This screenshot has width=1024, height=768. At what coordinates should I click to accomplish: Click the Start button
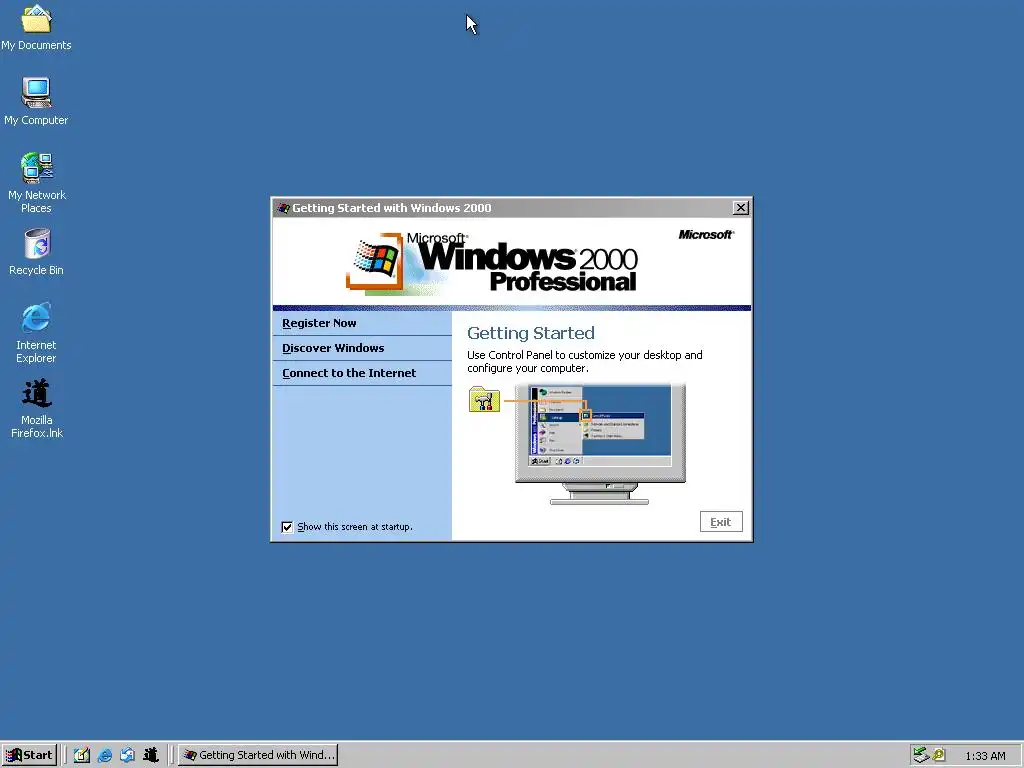point(29,755)
